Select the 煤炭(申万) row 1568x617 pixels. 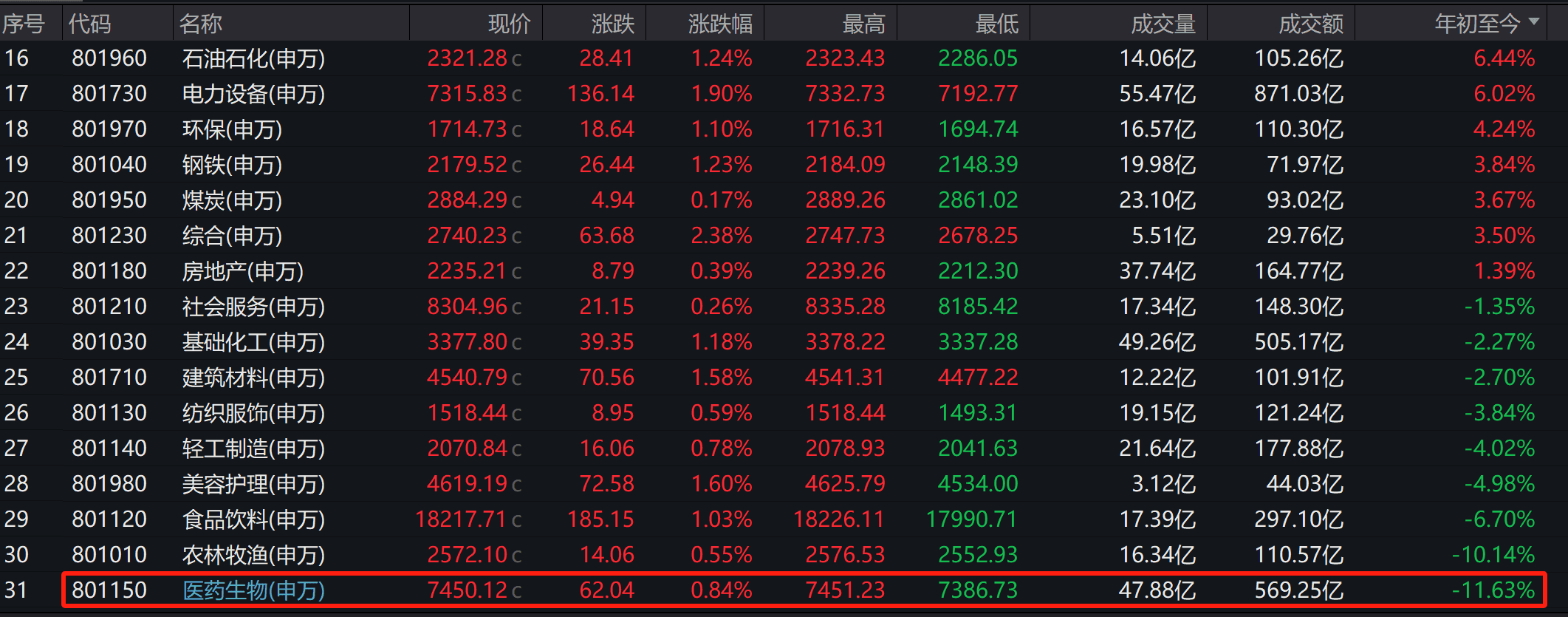[784, 200]
